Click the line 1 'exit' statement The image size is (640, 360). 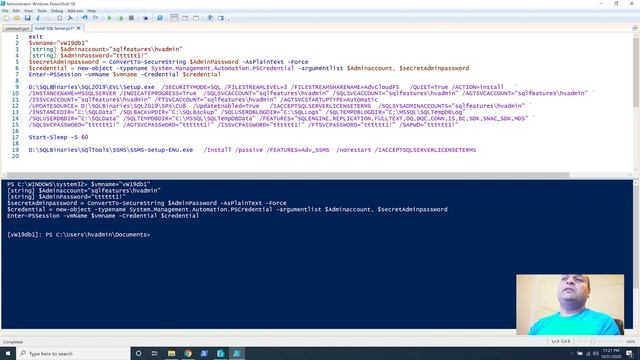tap(36, 37)
